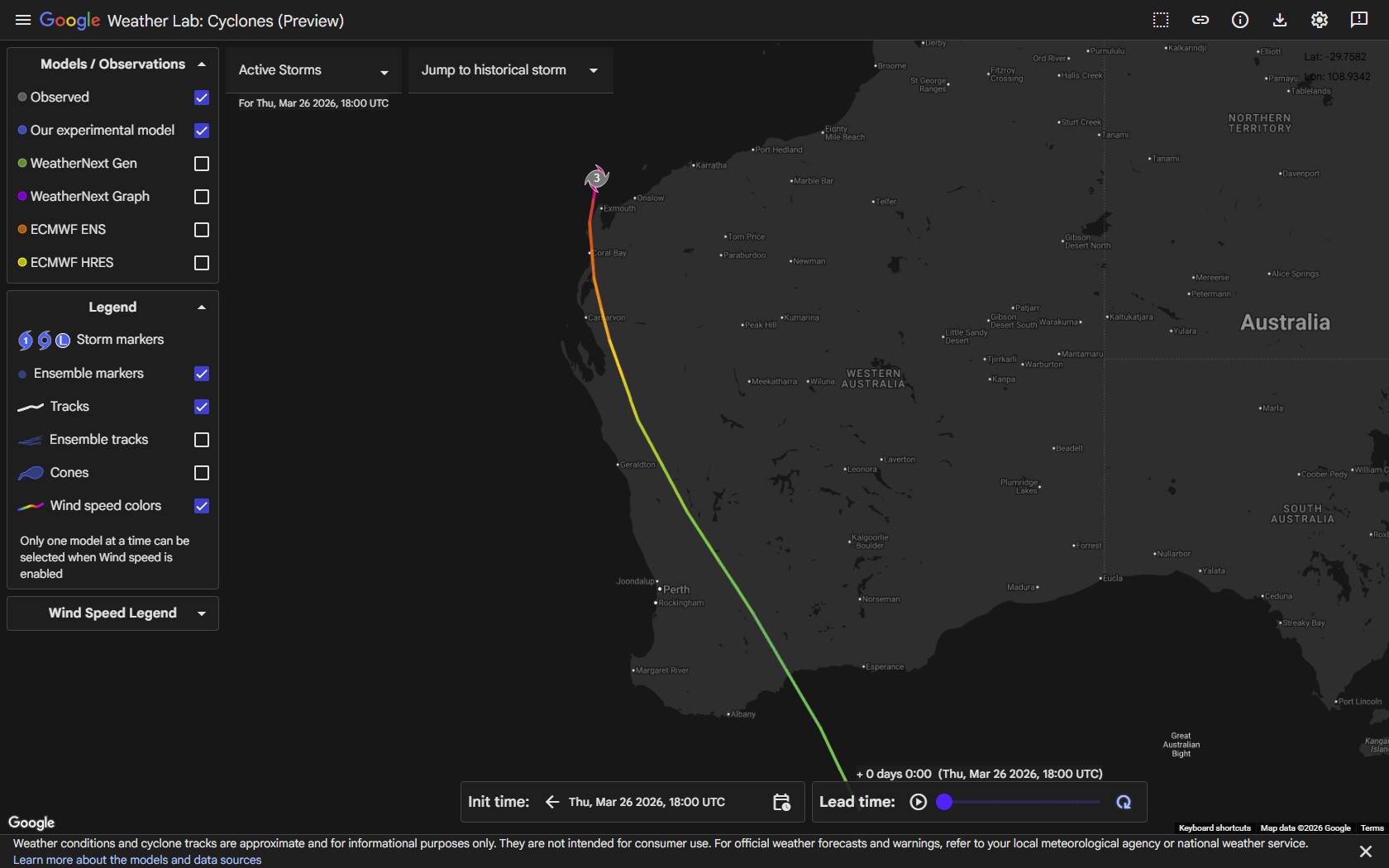Click the Tracks line legend icon
This screenshot has width=1389, height=868.
click(31, 407)
